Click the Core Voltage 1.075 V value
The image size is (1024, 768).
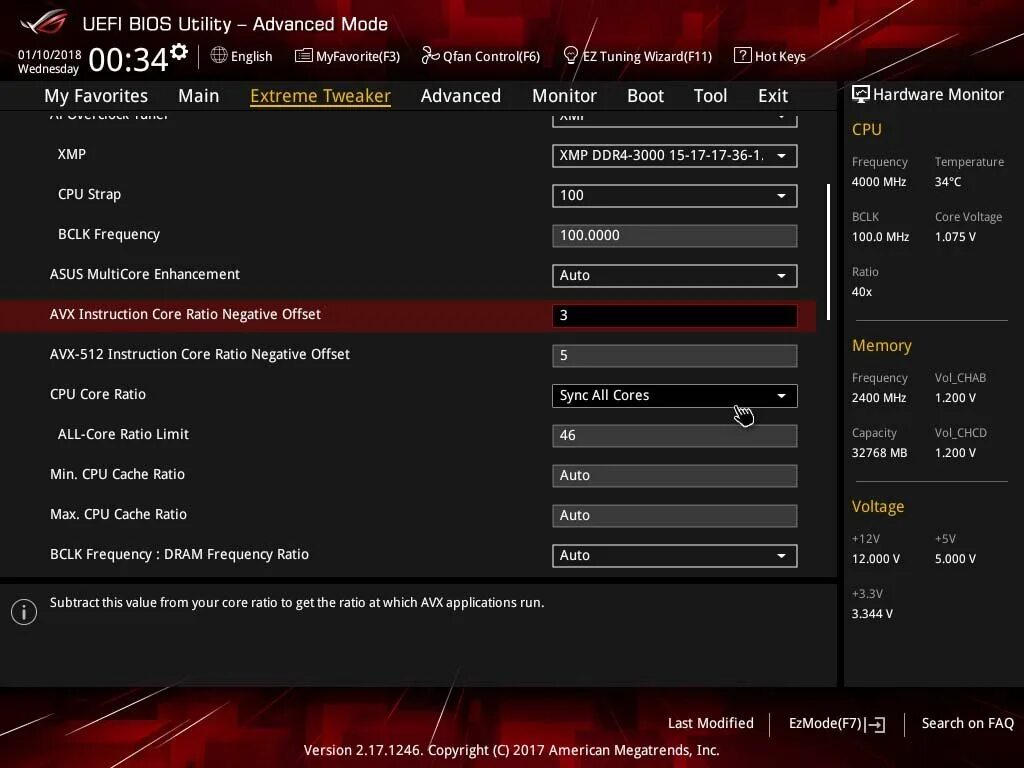(x=955, y=236)
